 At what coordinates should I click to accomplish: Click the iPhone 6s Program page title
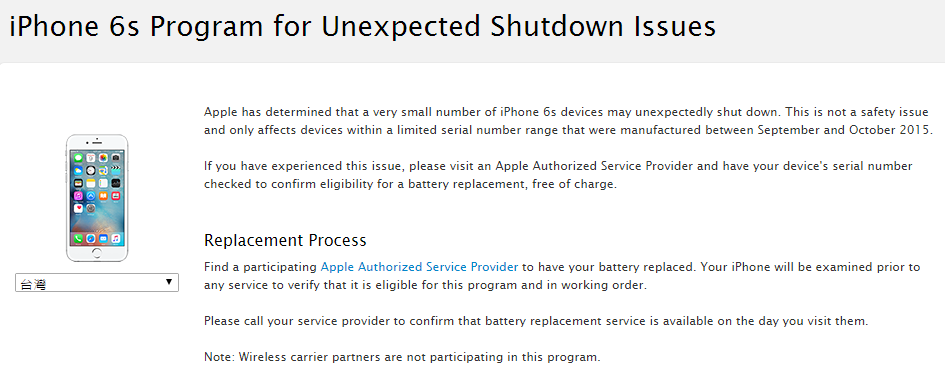(363, 27)
